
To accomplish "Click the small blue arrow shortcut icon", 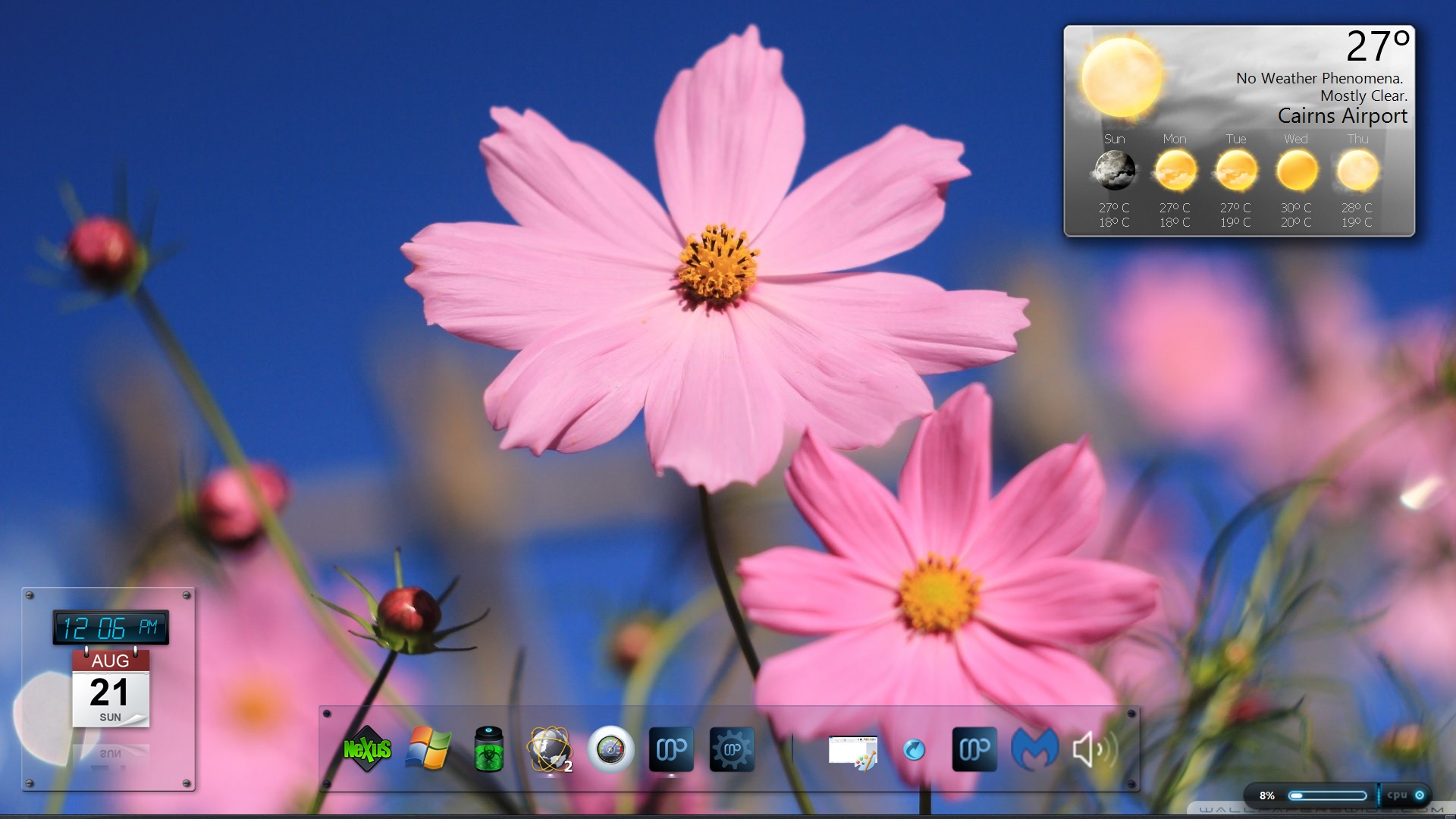I will pos(914,750).
